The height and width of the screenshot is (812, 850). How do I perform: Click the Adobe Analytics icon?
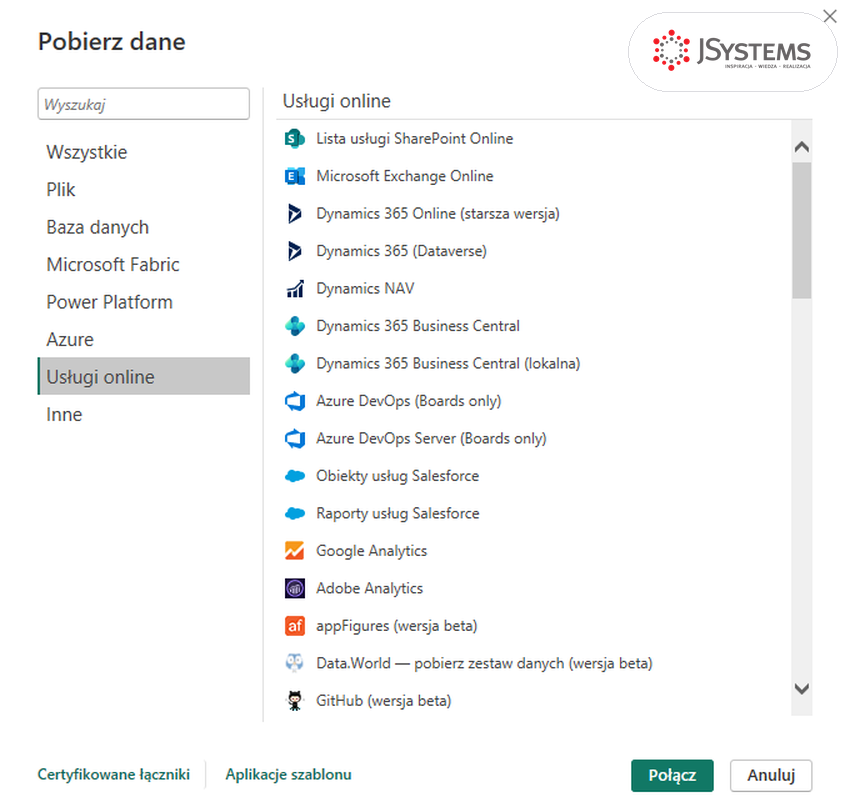[295, 588]
